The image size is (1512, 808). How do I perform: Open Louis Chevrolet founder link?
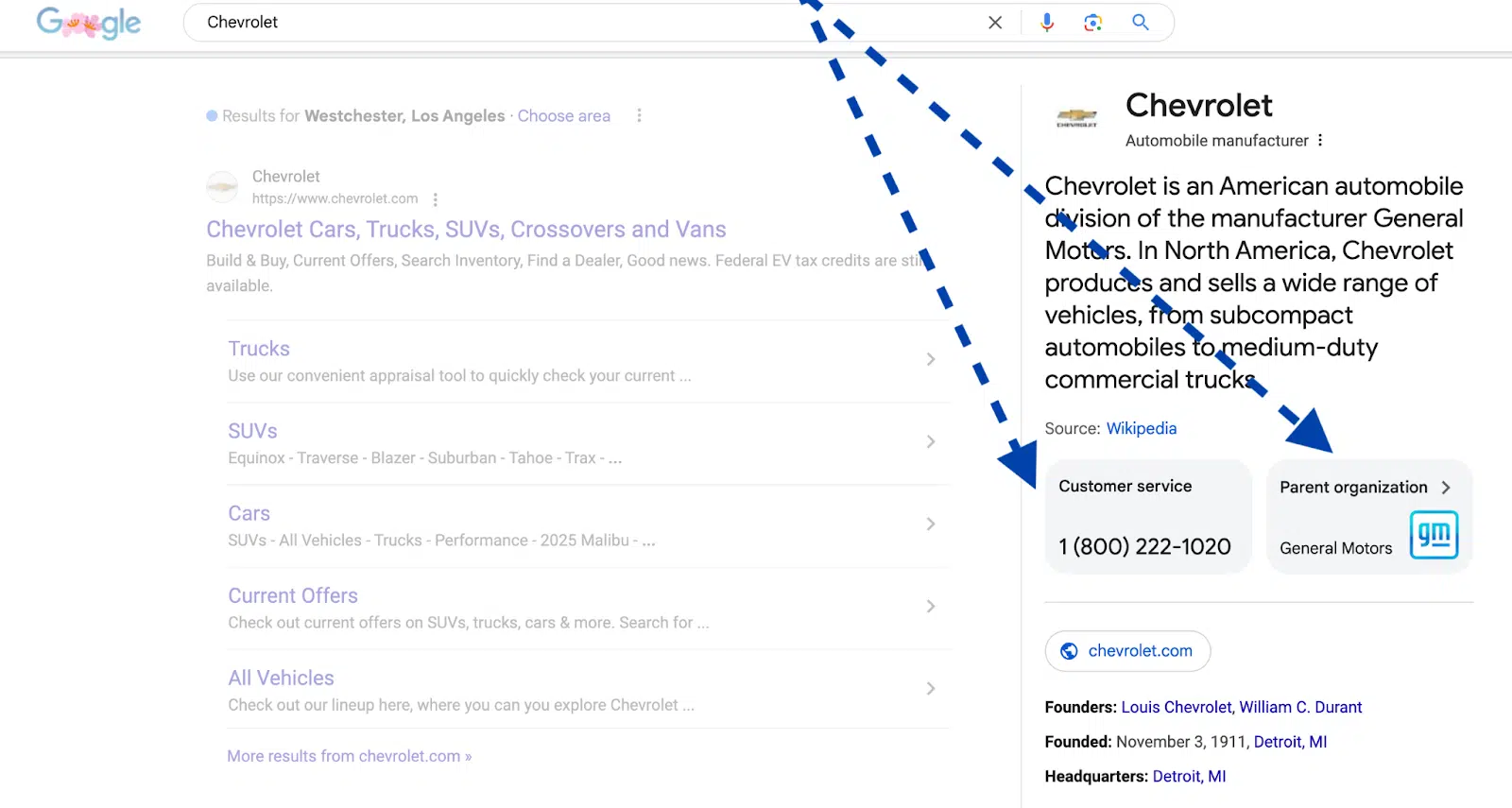coord(1176,707)
